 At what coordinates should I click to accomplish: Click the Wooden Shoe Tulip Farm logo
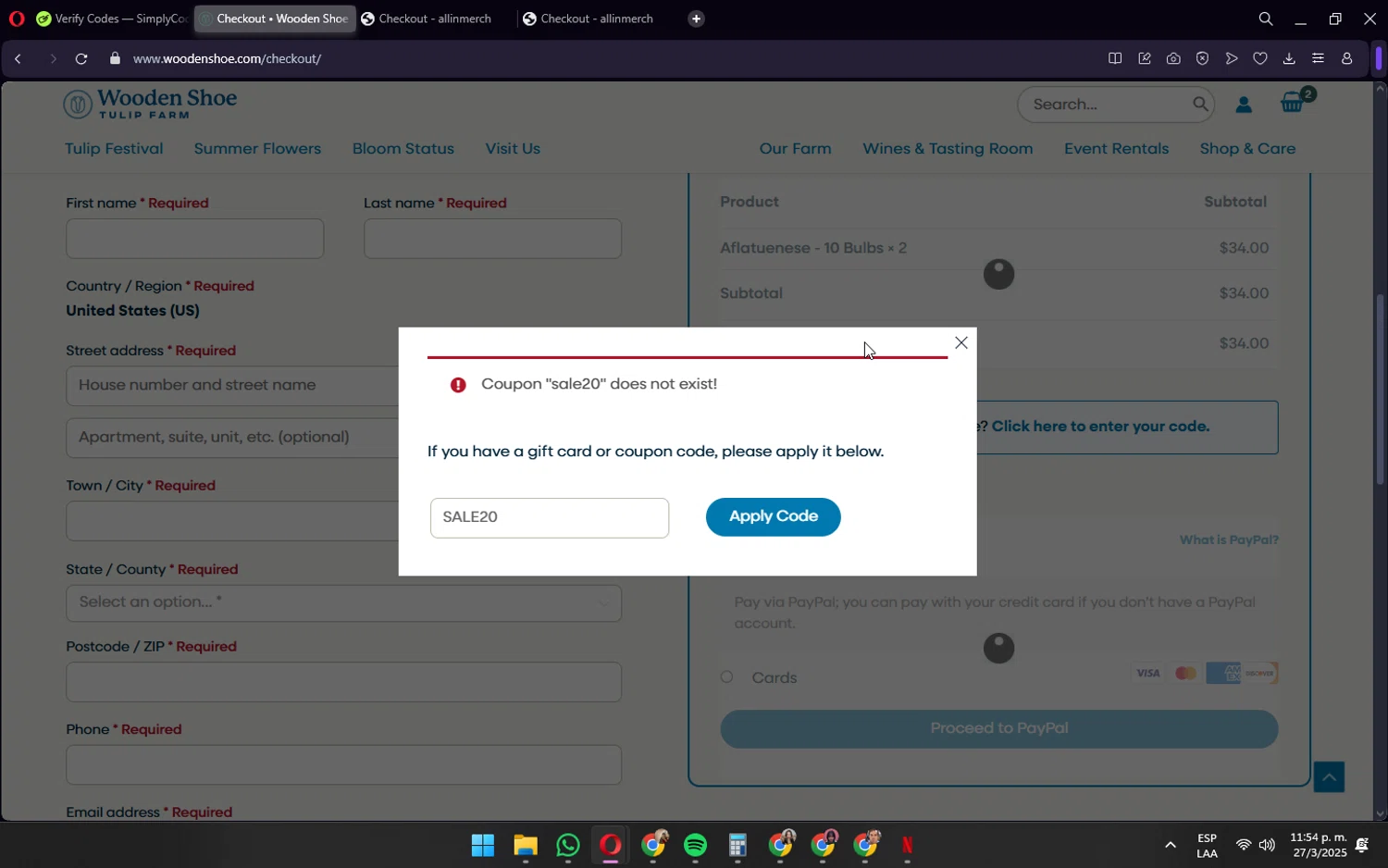coord(150,104)
